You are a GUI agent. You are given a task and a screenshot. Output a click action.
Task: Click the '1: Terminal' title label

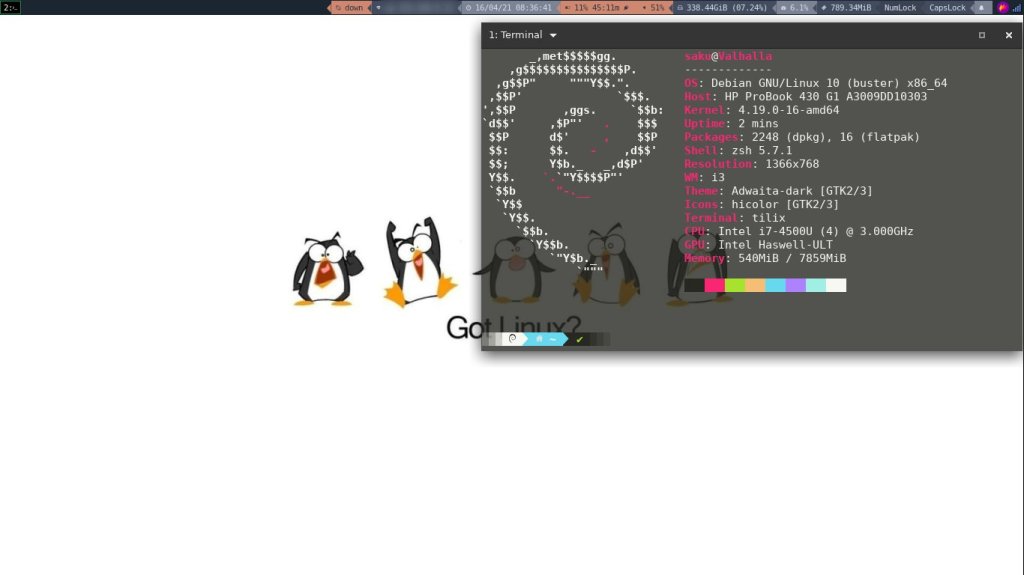coord(515,35)
